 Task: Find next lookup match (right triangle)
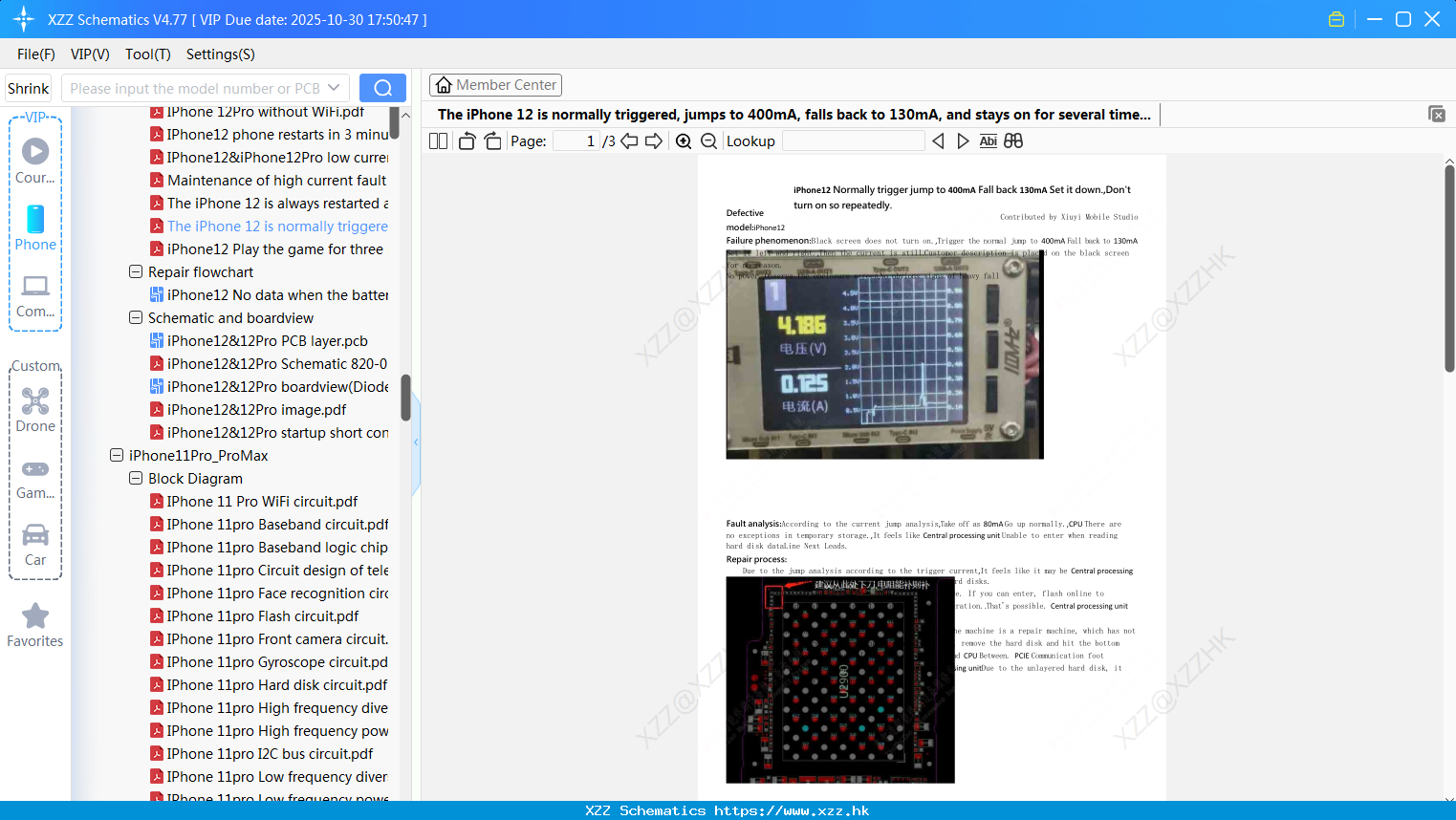coord(963,141)
